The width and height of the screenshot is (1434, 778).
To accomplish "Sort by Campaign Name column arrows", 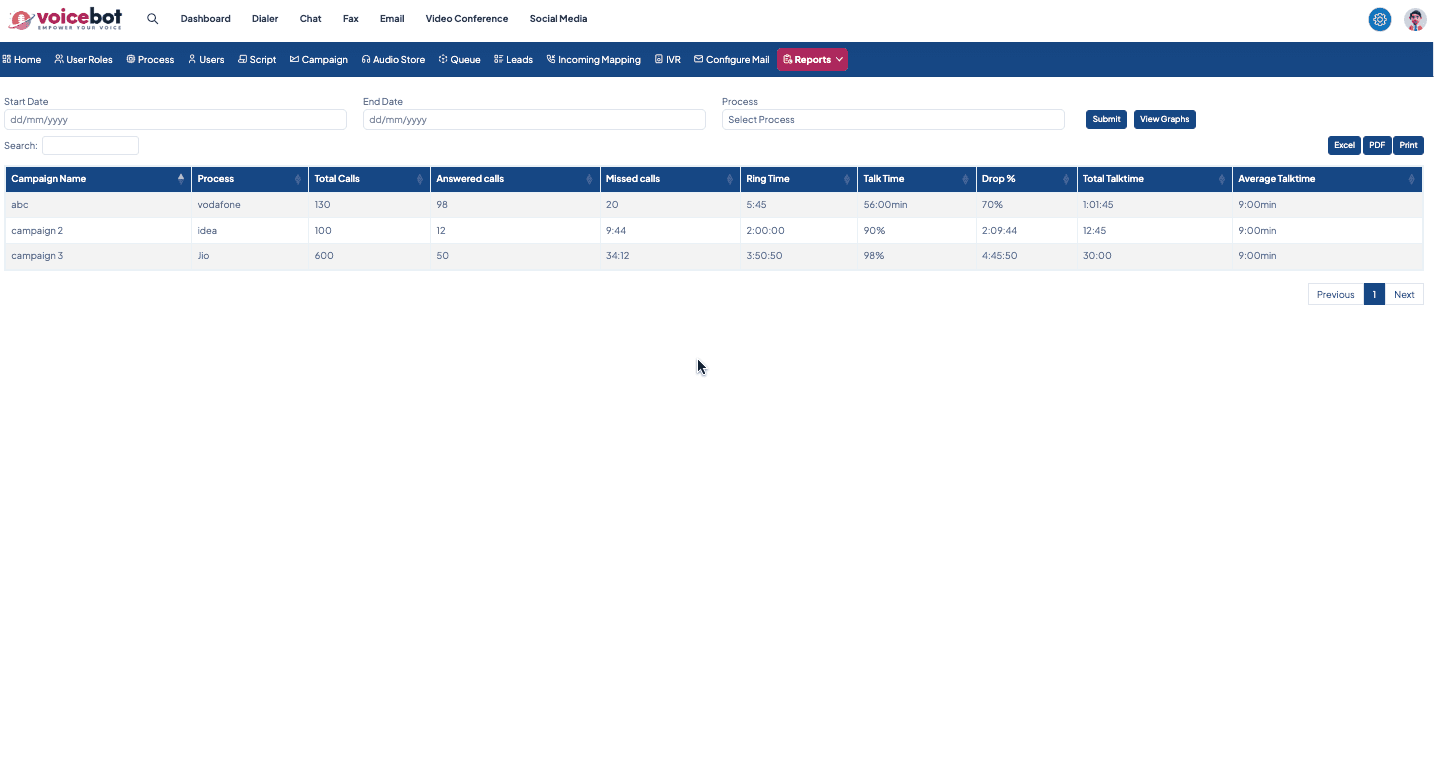I will pyautogui.click(x=181, y=179).
